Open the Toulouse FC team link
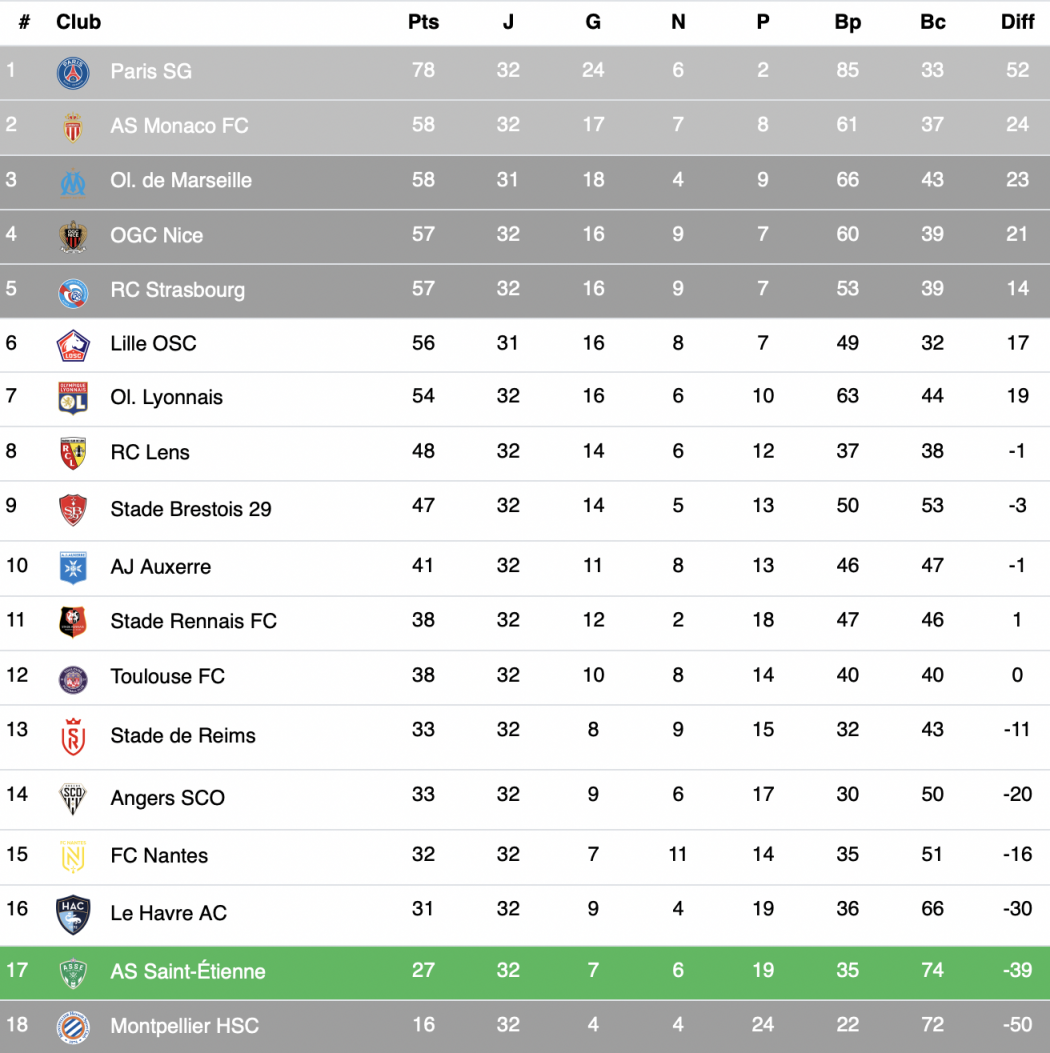This screenshot has width=1050, height=1053. 167,676
